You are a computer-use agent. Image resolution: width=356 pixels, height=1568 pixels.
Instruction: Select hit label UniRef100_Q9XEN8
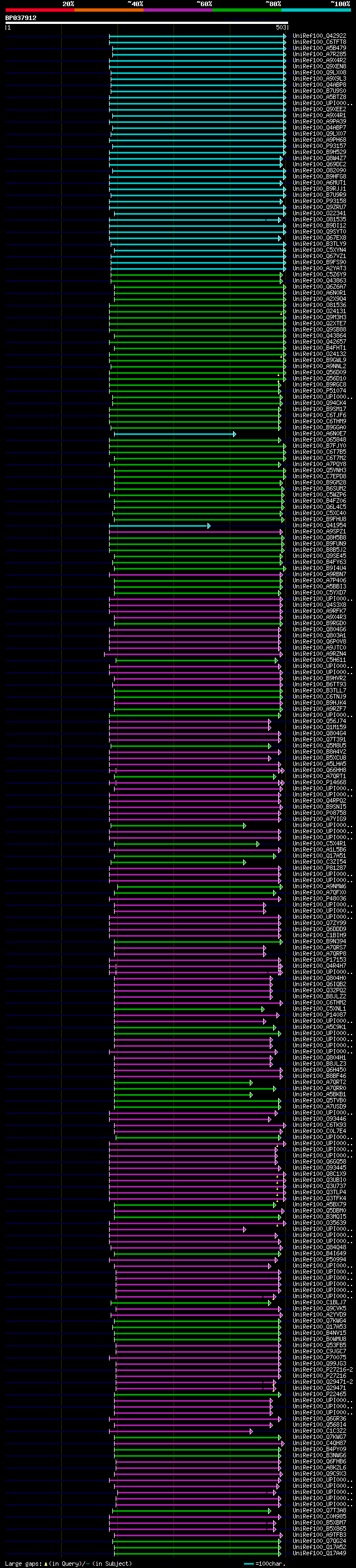319,66
